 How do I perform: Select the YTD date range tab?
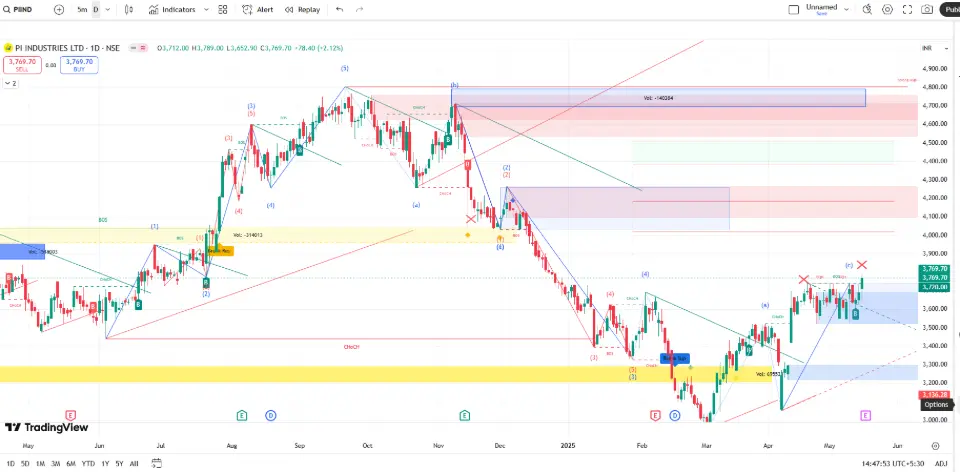tap(88, 464)
